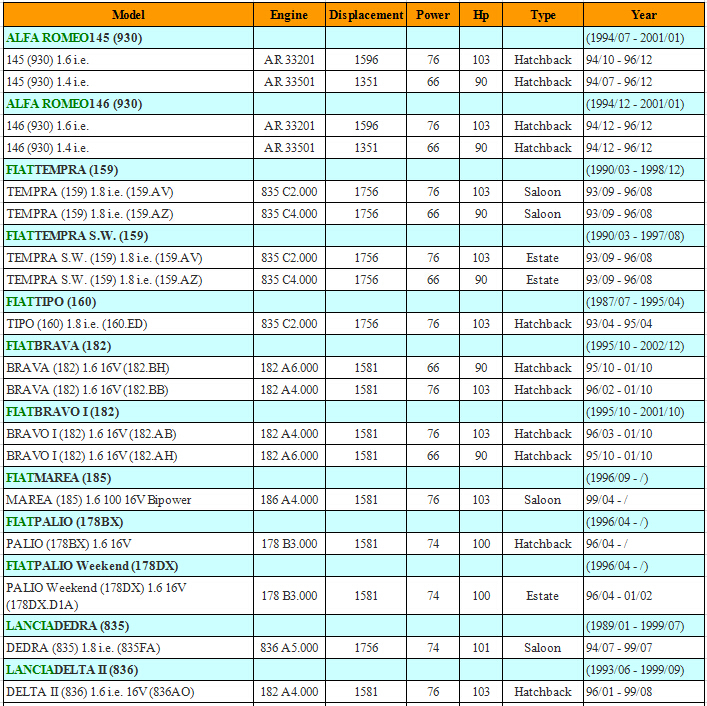This screenshot has height=706, width=707.
Task: Select the FIATPALIO Weekend (178DX) group heading
Action: click(x=92, y=566)
